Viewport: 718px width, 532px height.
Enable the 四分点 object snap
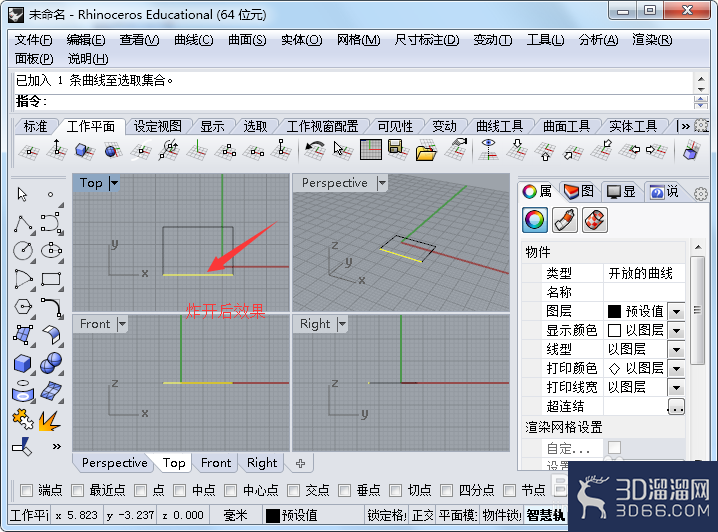click(x=446, y=490)
